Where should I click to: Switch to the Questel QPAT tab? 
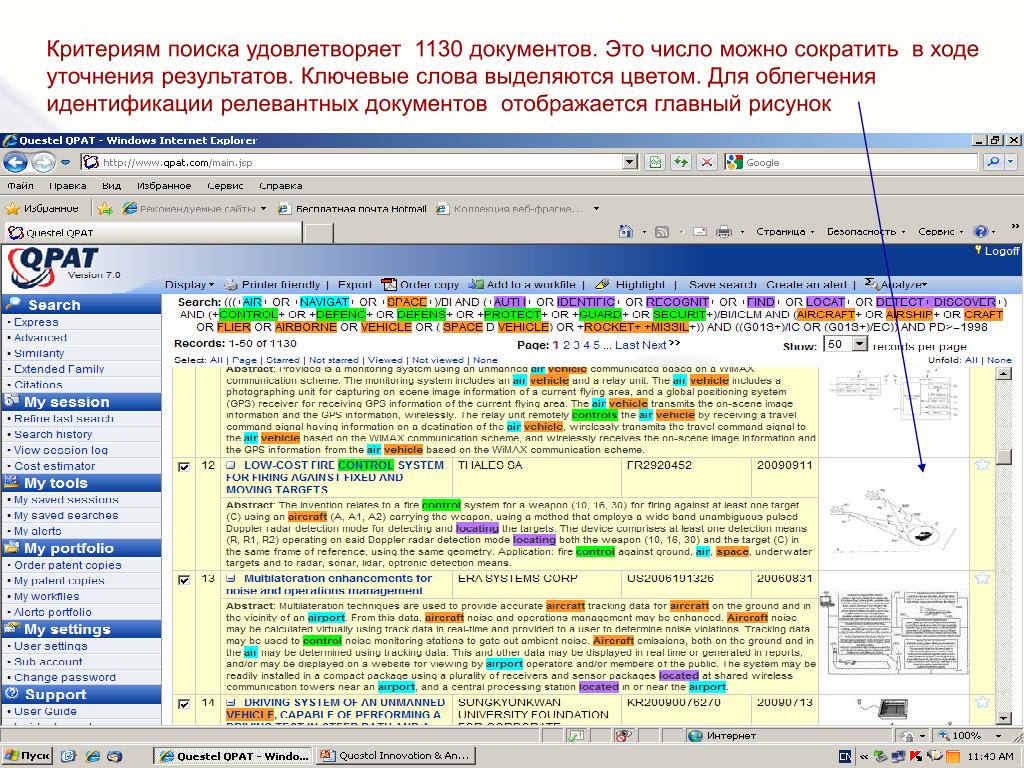click(x=153, y=232)
